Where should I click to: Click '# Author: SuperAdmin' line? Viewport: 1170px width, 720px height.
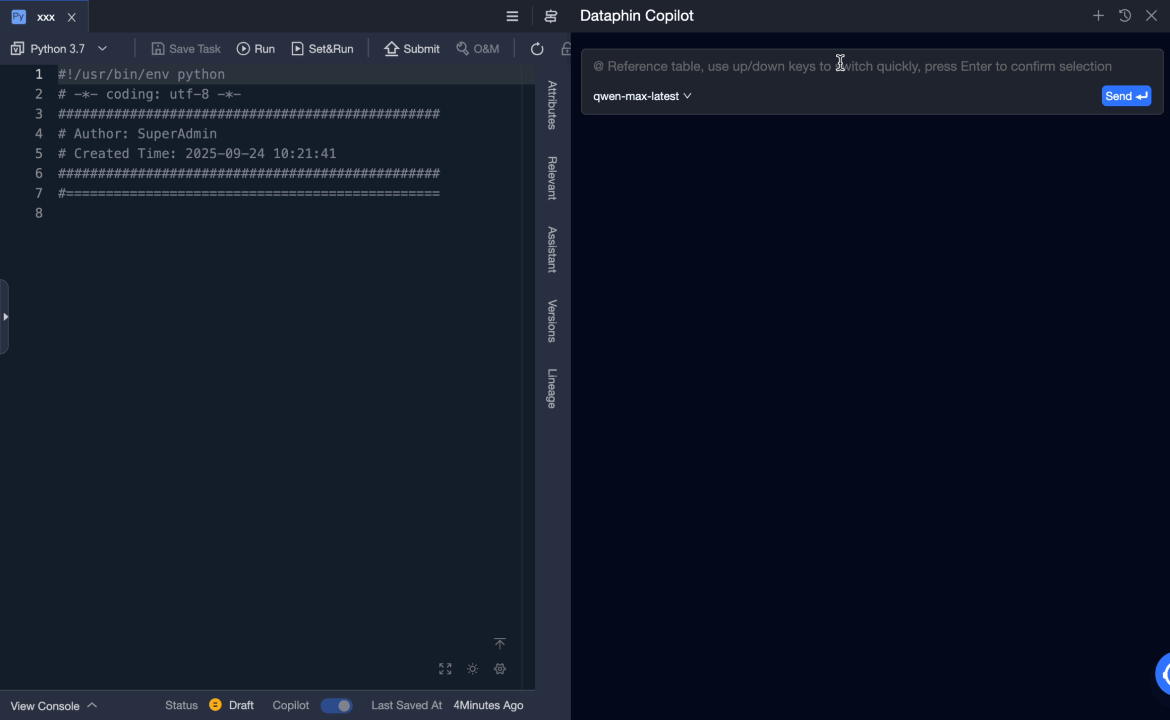coord(137,134)
